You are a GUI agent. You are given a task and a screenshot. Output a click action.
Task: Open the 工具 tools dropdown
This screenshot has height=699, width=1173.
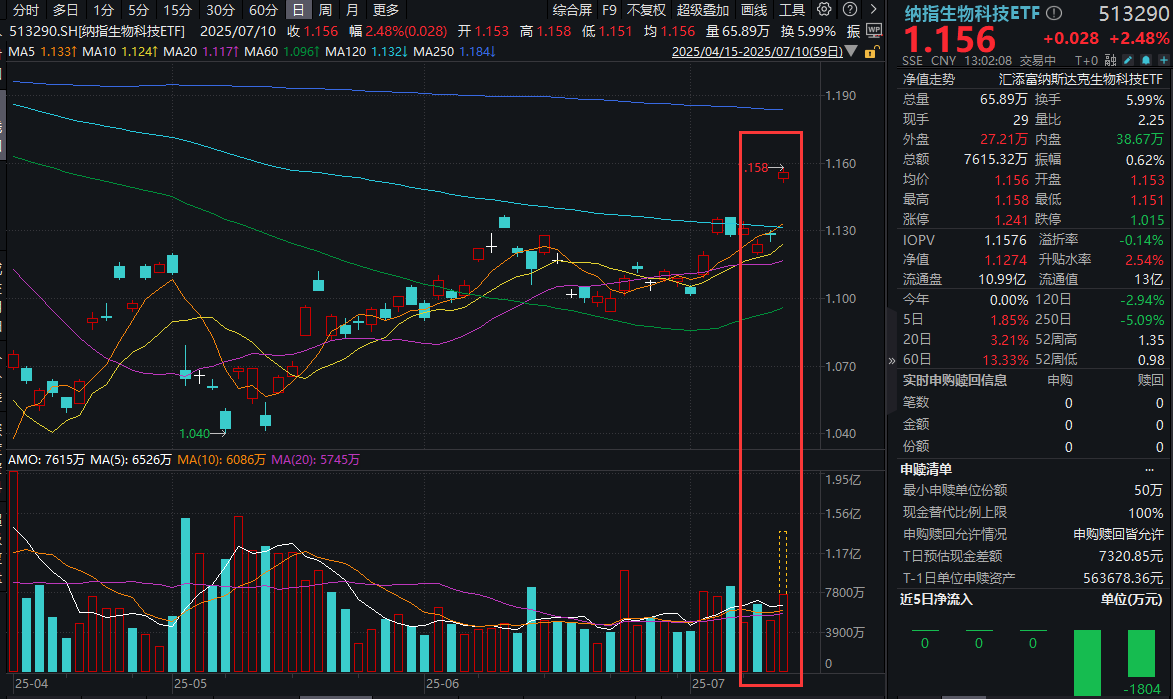tap(792, 10)
